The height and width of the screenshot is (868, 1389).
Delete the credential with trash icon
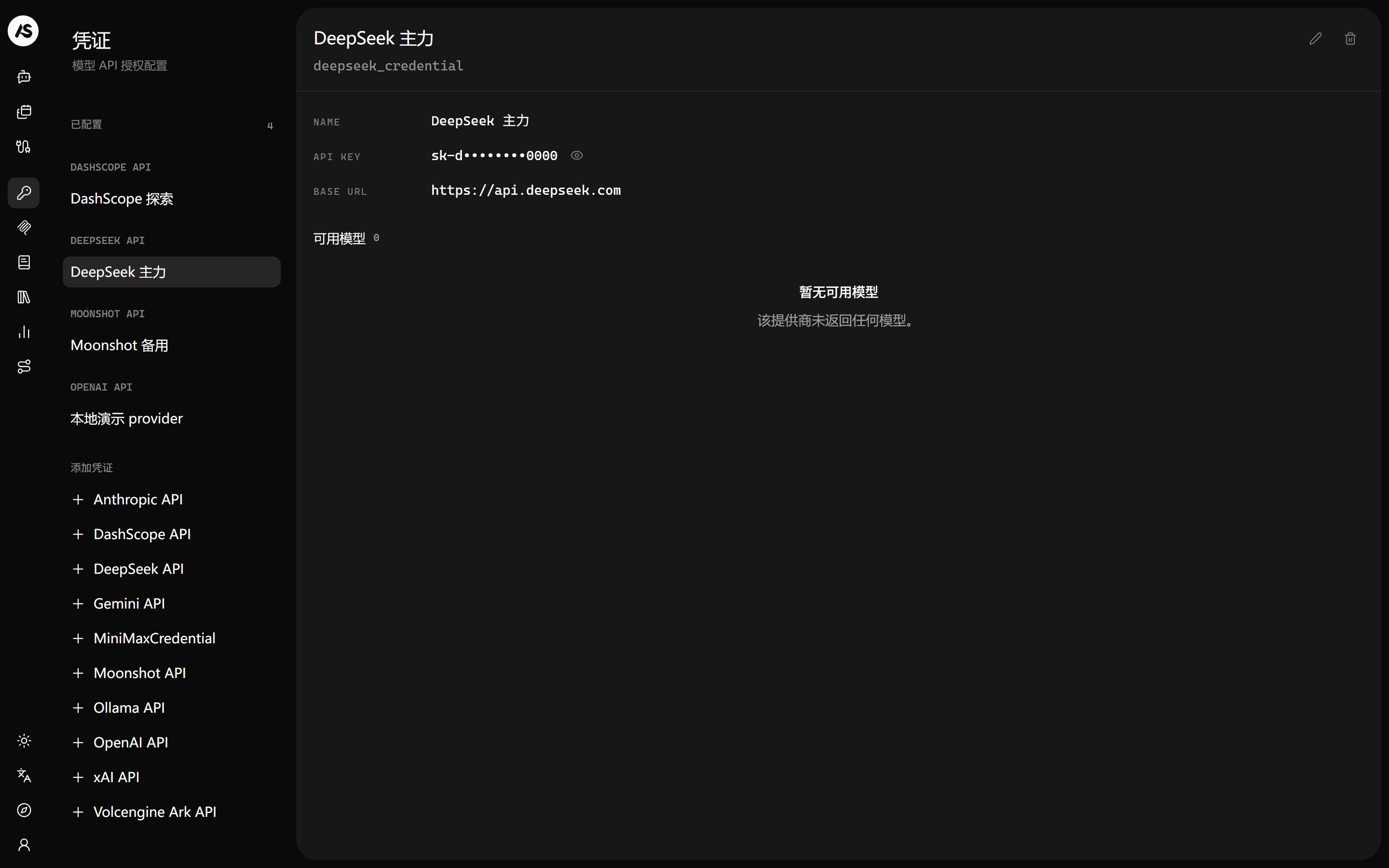(1350, 39)
